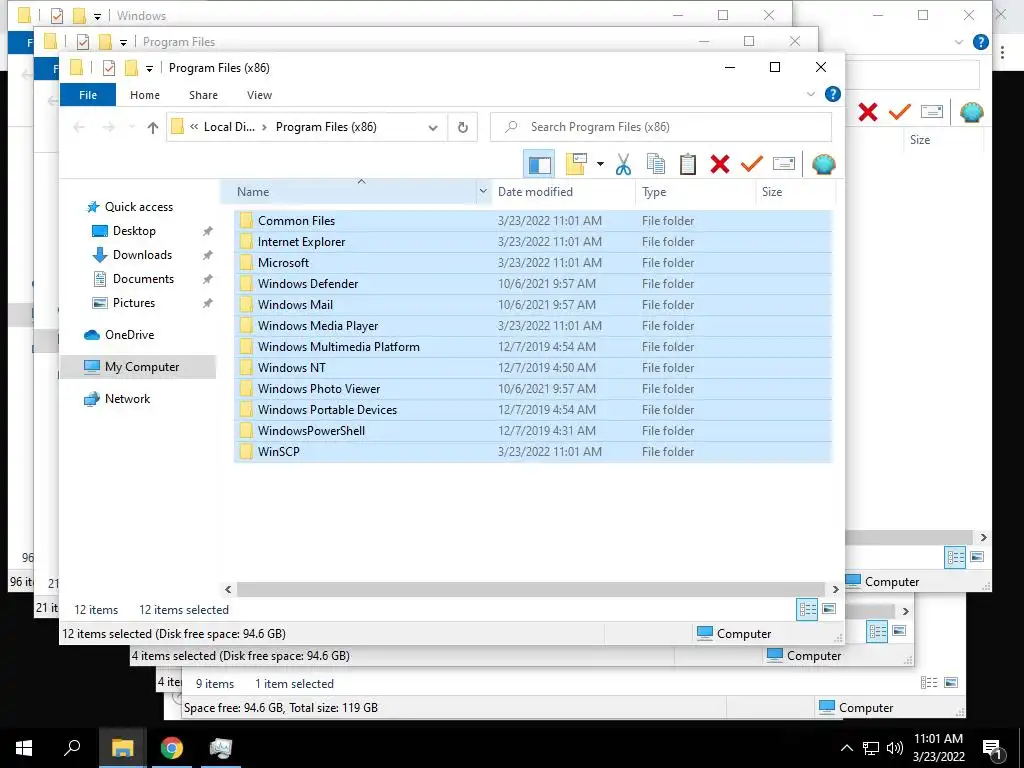Screen dimensions: 1024x768
Task: Open Name column filter dropdown
Action: (483, 191)
